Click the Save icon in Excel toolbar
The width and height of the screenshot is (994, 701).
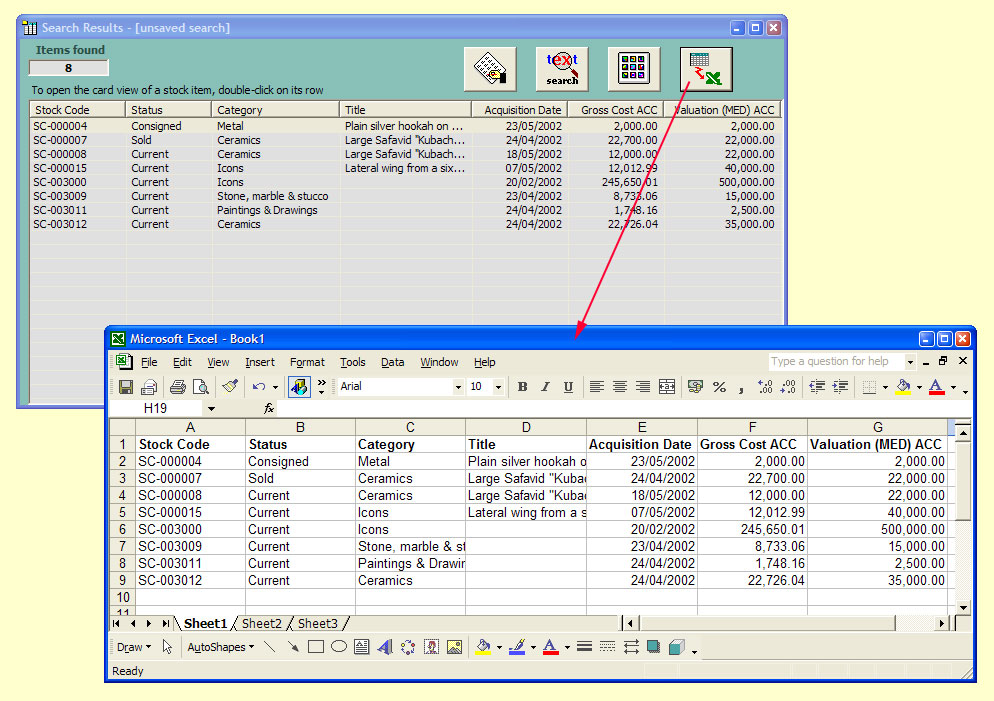(126, 387)
